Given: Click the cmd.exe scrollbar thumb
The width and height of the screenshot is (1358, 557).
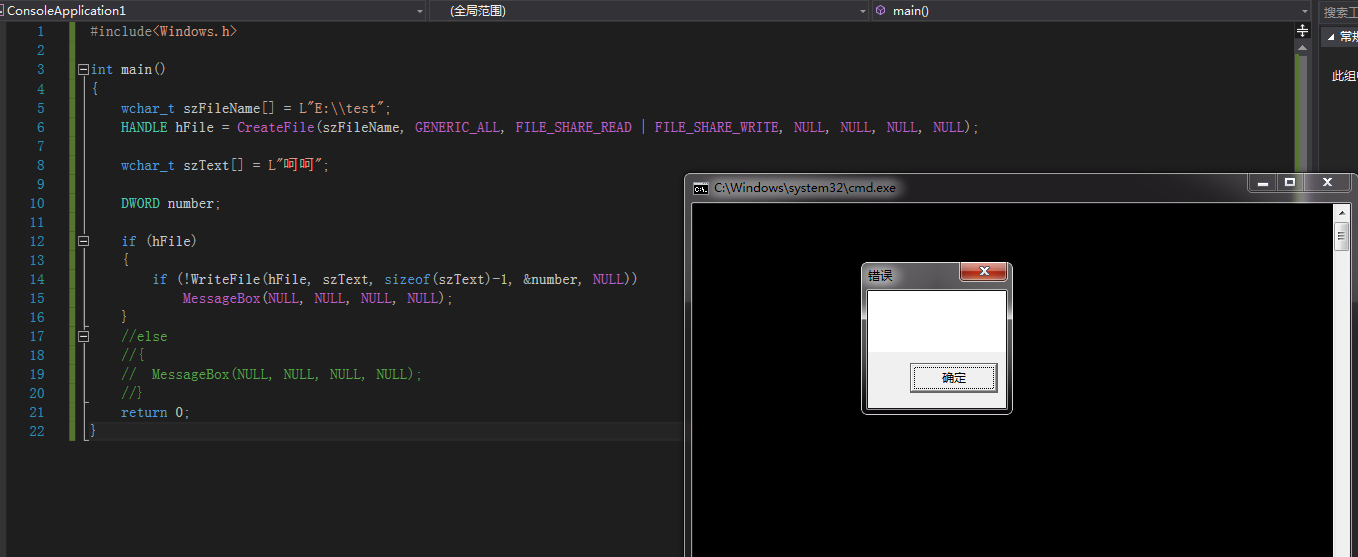Looking at the screenshot, I should coord(1342,237).
